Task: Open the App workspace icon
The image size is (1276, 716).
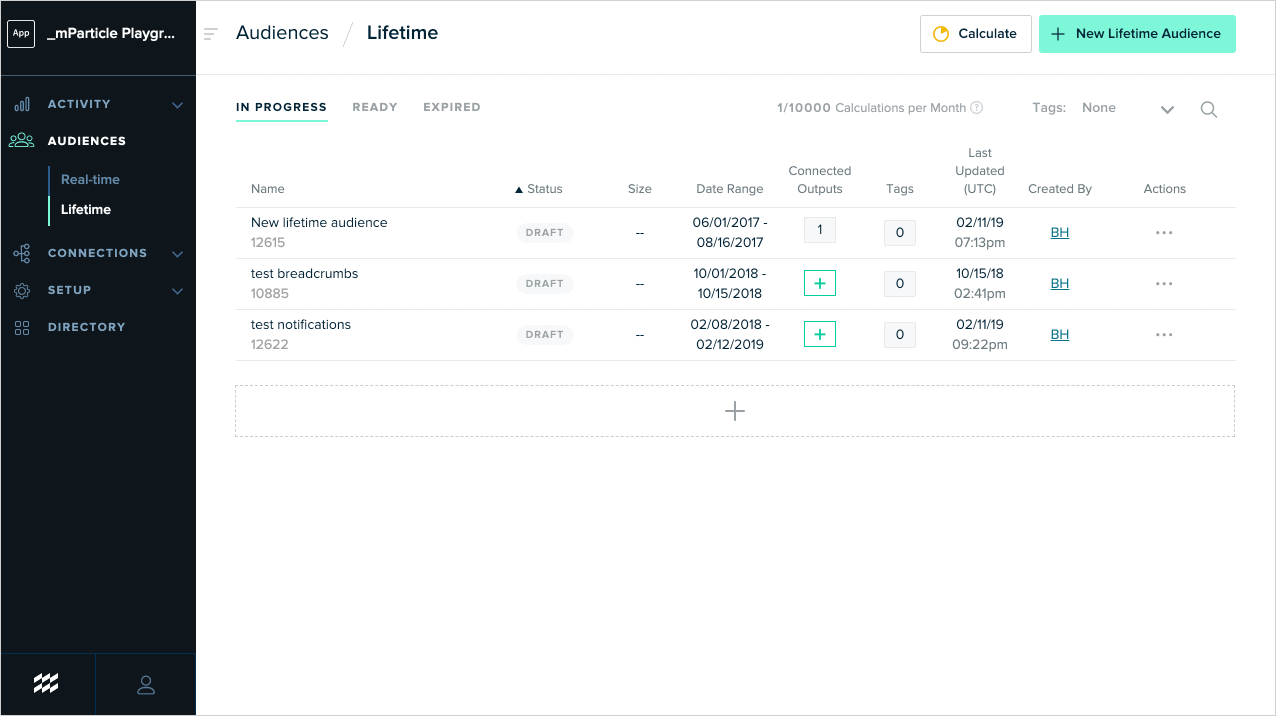Action: click(x=21, y=33)
